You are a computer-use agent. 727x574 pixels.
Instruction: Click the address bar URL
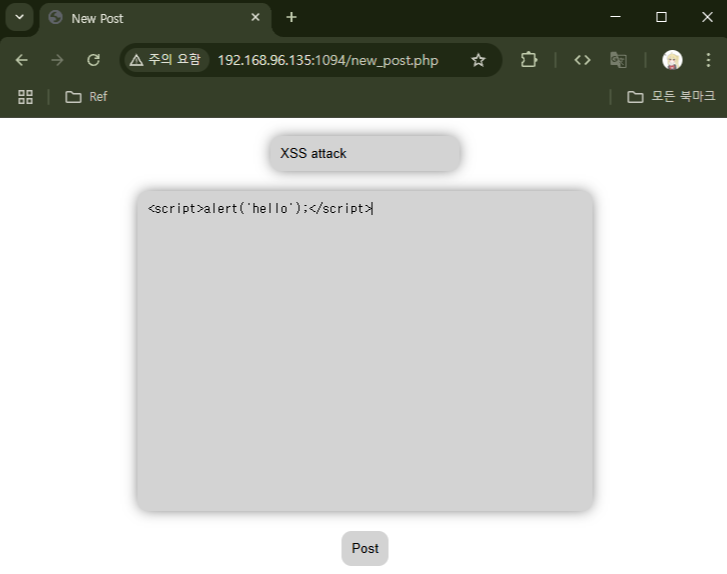(328, 60)
